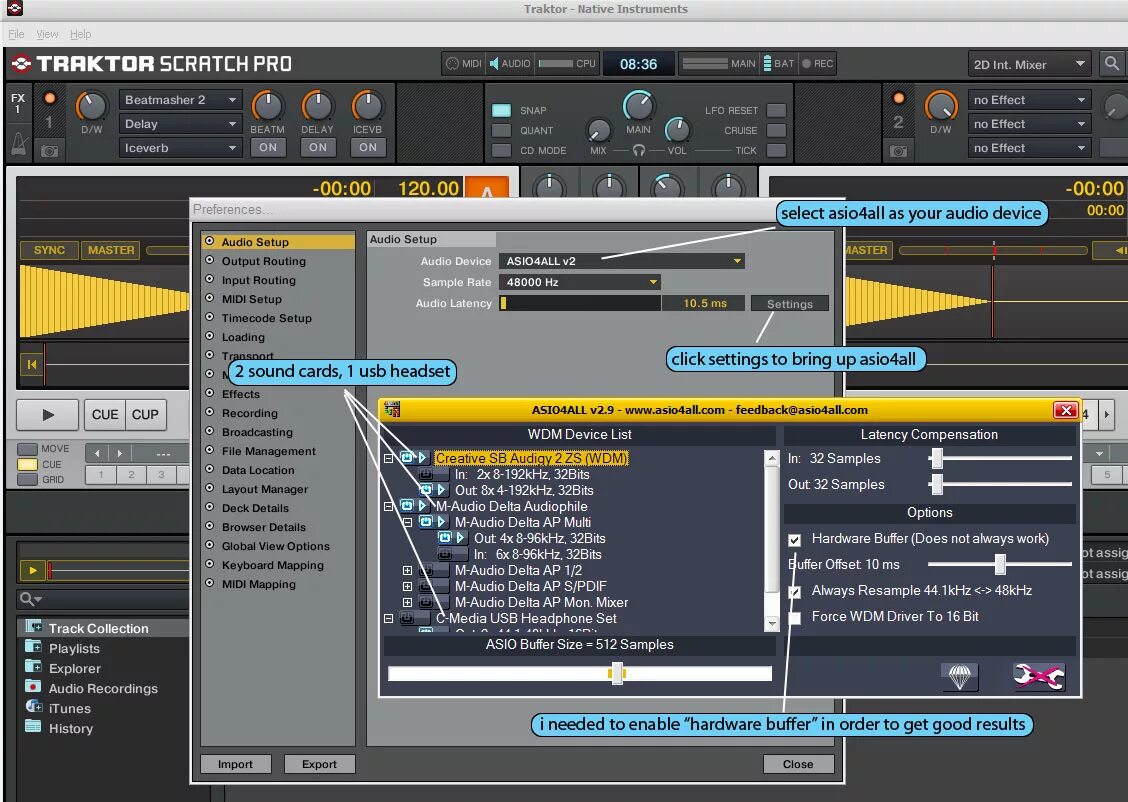Toggle the QUANT button
The width and height of the screenshot is (1128, 802).
coord(501,130)
